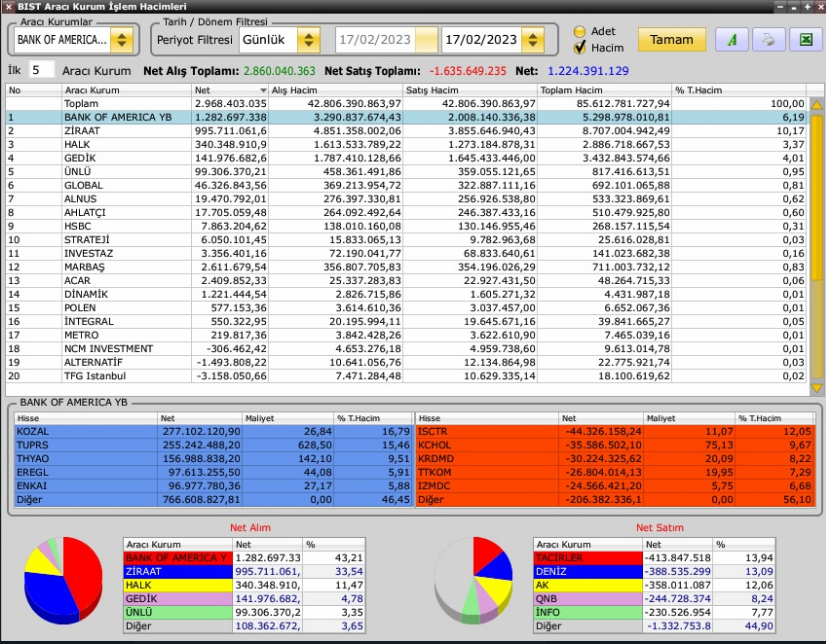Export the table with the Excel icon
This screenshot has width=826, height=644.
[805, 39]
